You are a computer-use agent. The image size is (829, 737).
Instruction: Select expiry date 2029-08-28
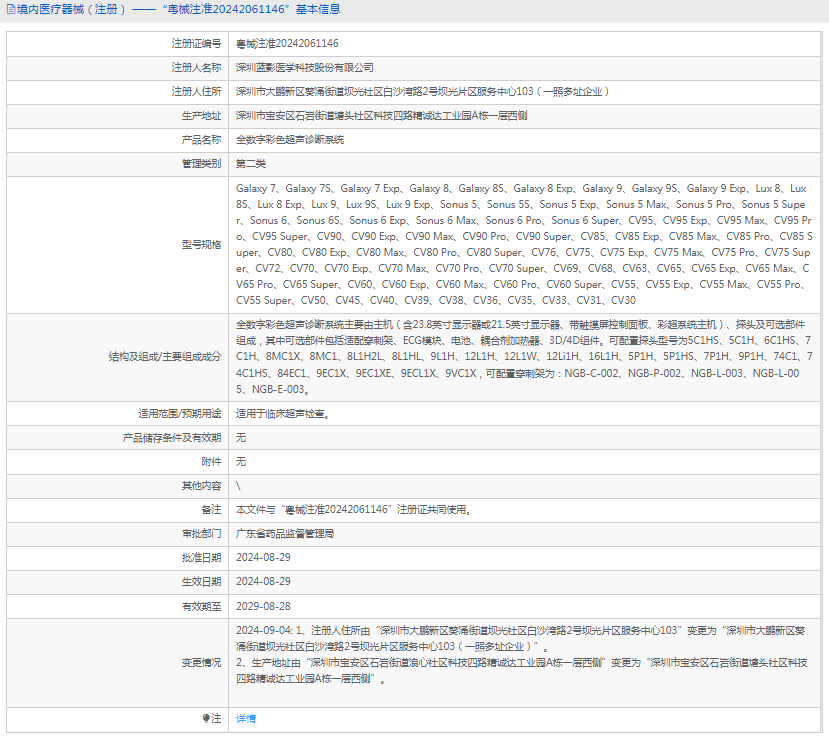point(263,606)
